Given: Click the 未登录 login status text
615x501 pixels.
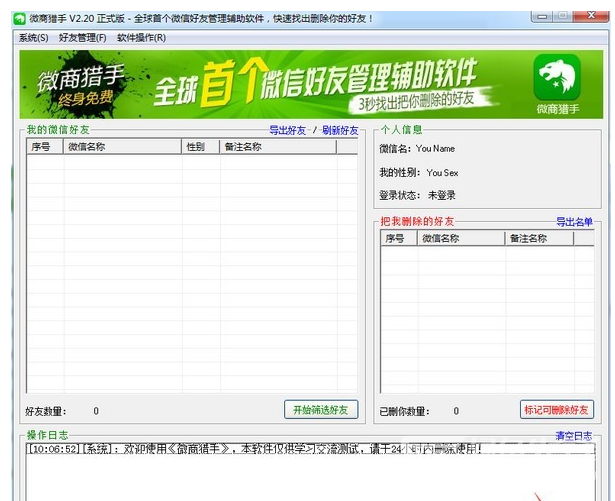Looking at the screenshot, I should coord(442,195).
